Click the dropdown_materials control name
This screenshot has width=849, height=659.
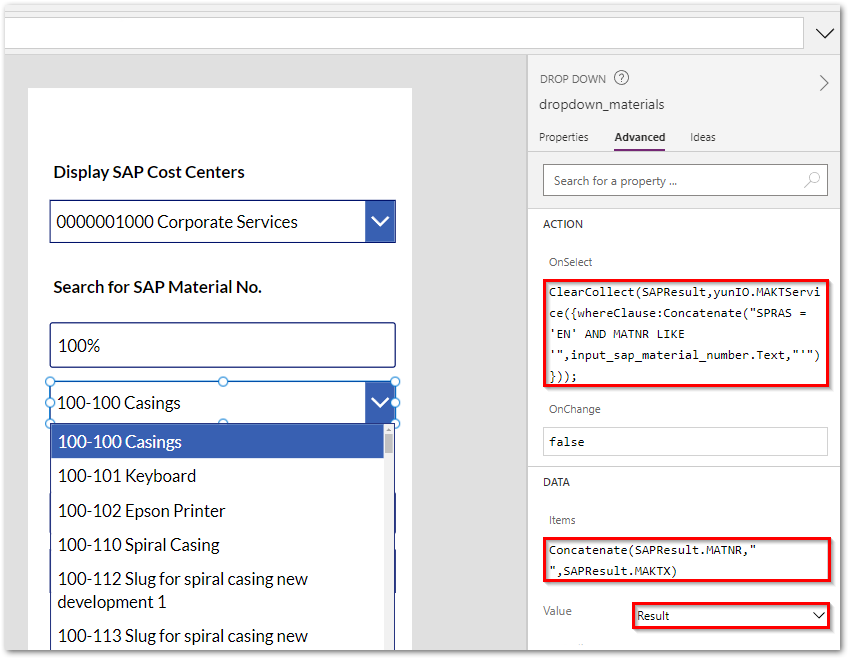pos(602,105)
